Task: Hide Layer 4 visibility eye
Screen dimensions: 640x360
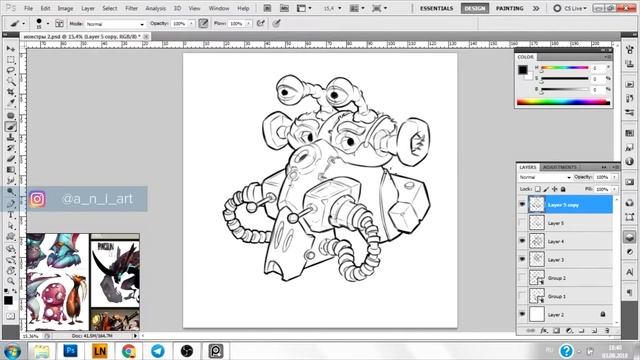Action: [x=522, y=241]
